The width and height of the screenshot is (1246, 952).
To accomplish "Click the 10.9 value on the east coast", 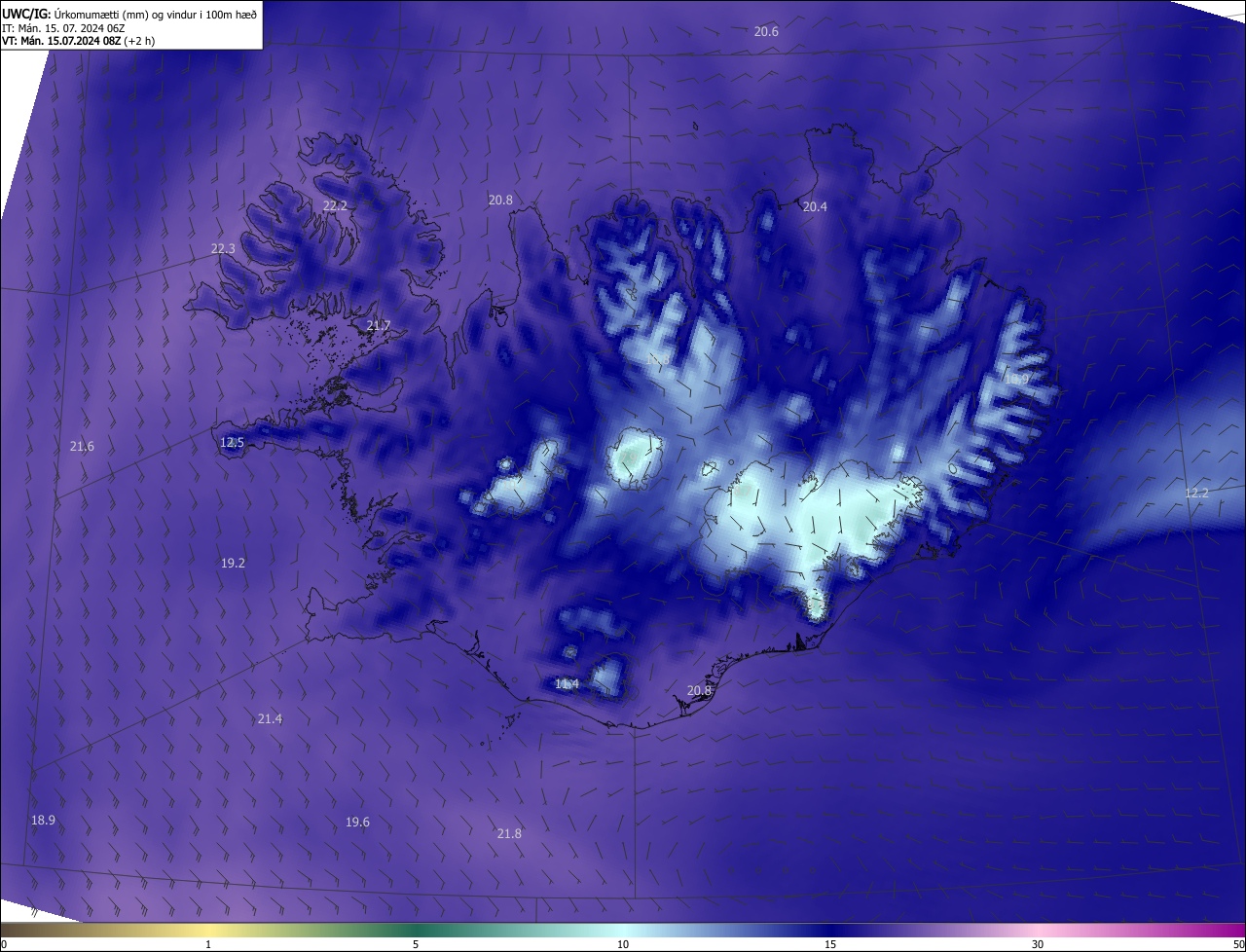I will (x=1015, y=379).
